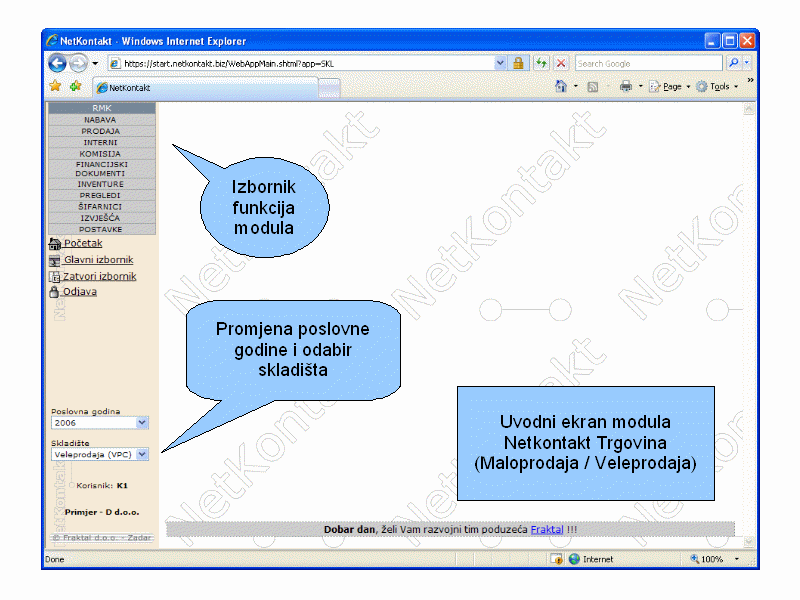Screen dimensions: 800x600
Task: Click the Internet Explorer title bar icon
Action: (52, 41)
